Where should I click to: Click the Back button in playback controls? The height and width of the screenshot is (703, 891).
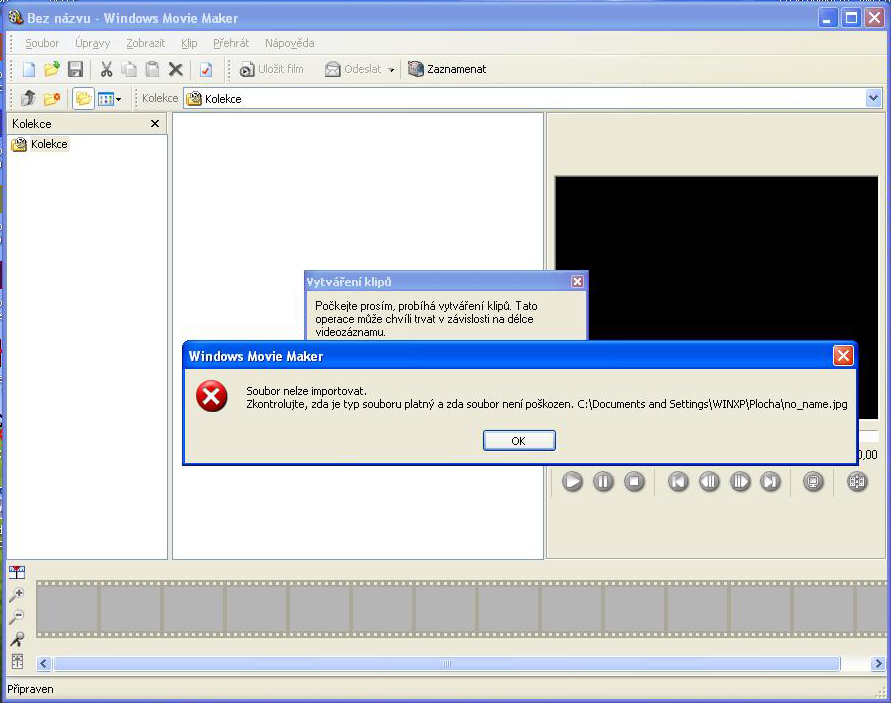click(678, 482)
